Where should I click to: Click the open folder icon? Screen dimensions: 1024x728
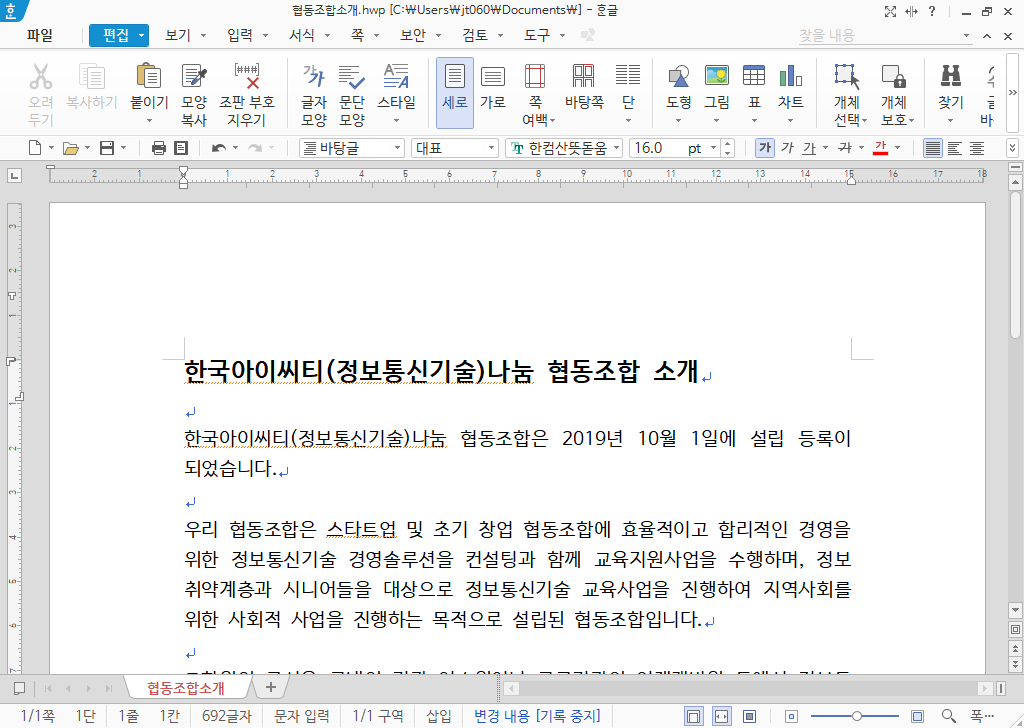pos(71,148)
